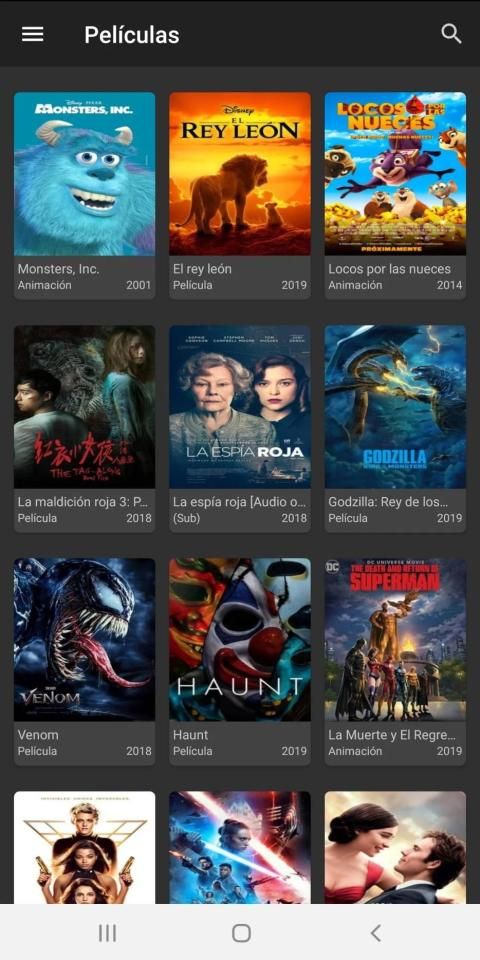Tap the "Haunt" title label

(190, 735)
